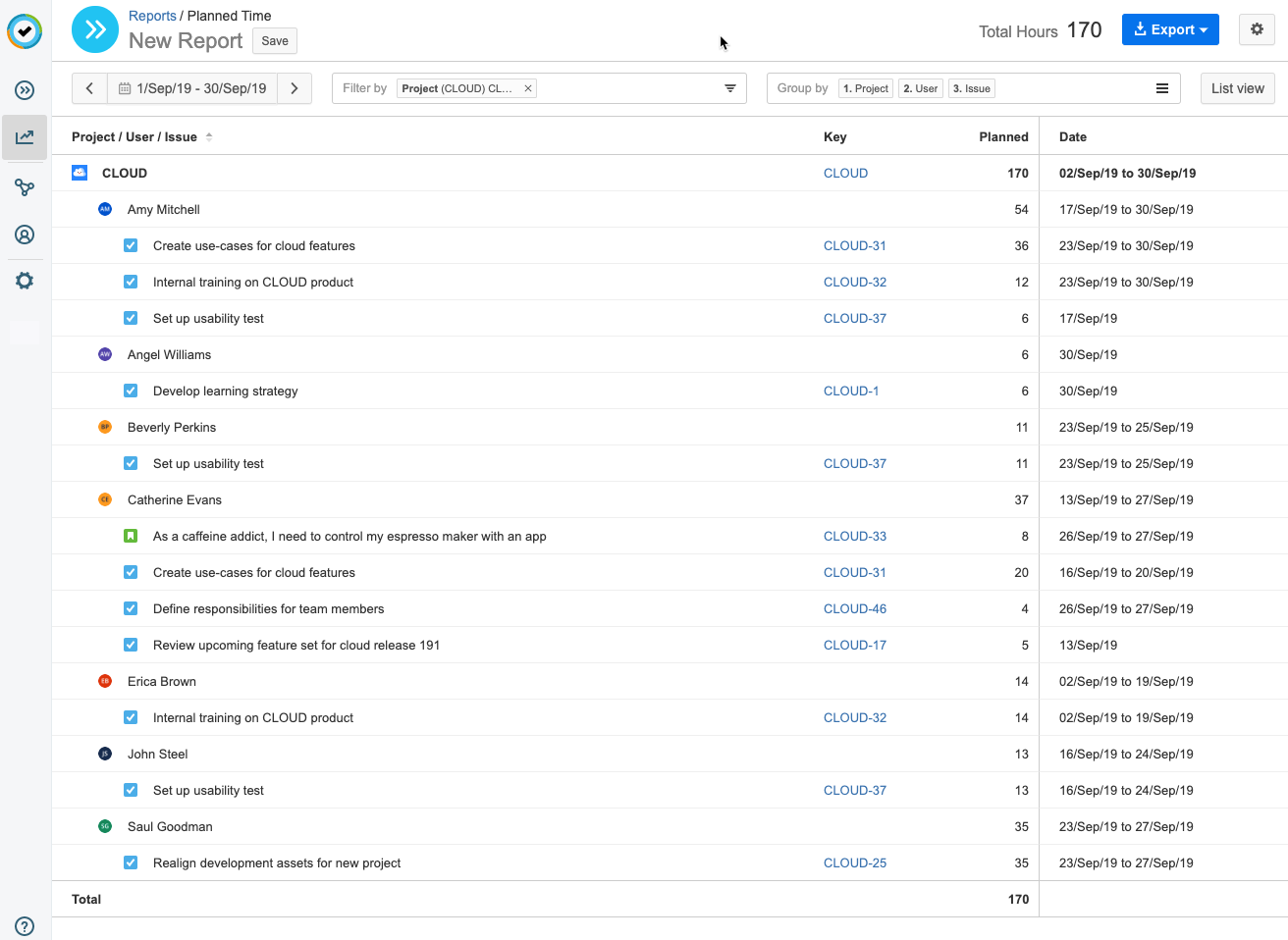Open the Filter by options menu

point(730,88)
